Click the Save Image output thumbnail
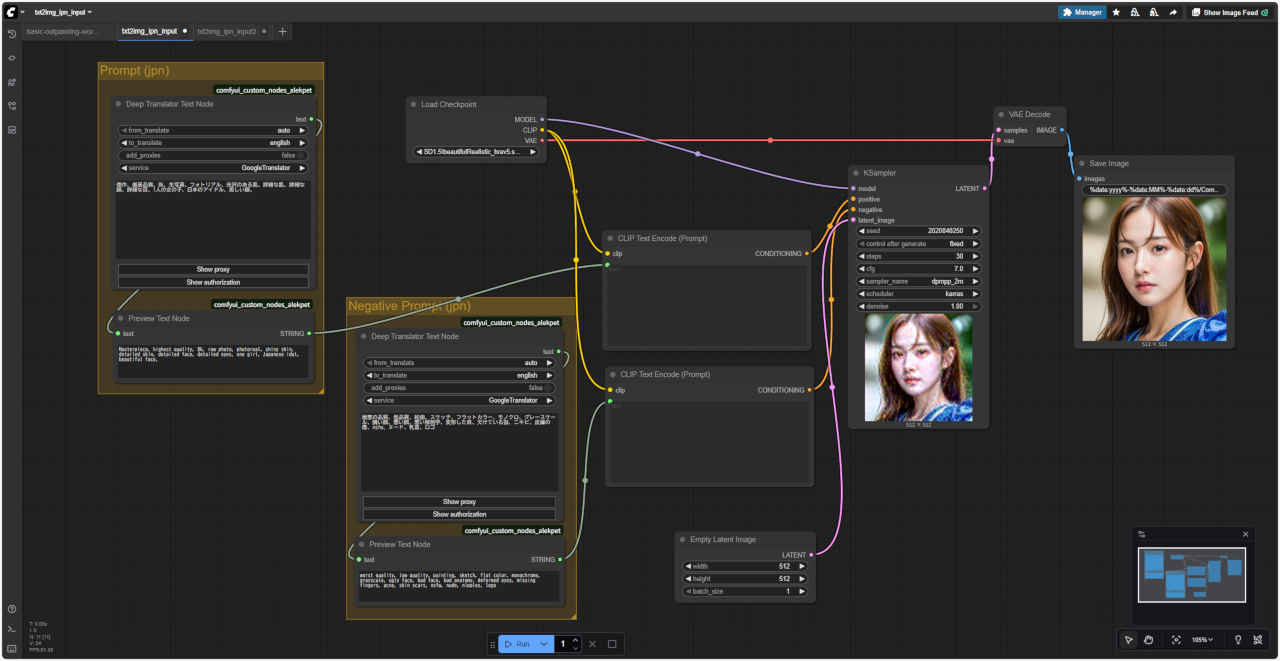The width and height of the screenshot is (1280, 661). (x=1154, y=268)
